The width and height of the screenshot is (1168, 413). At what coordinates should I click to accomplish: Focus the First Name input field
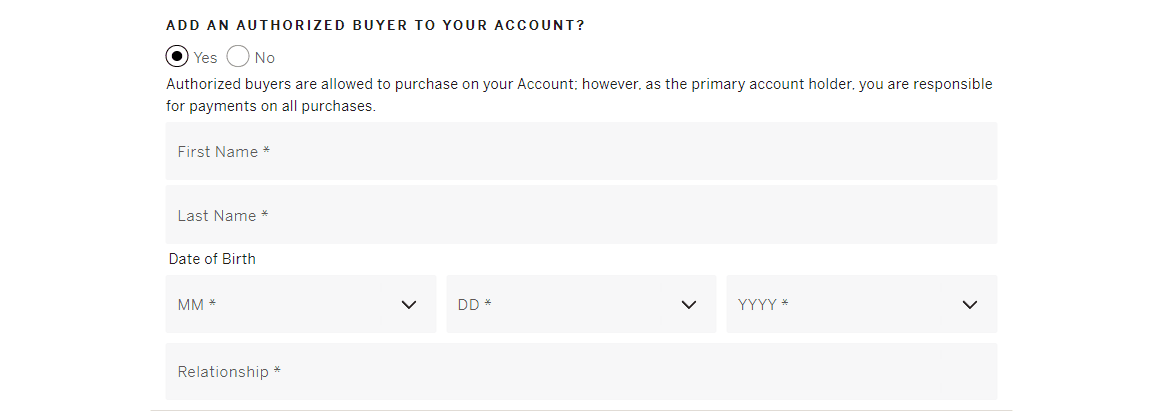(581, 151)
